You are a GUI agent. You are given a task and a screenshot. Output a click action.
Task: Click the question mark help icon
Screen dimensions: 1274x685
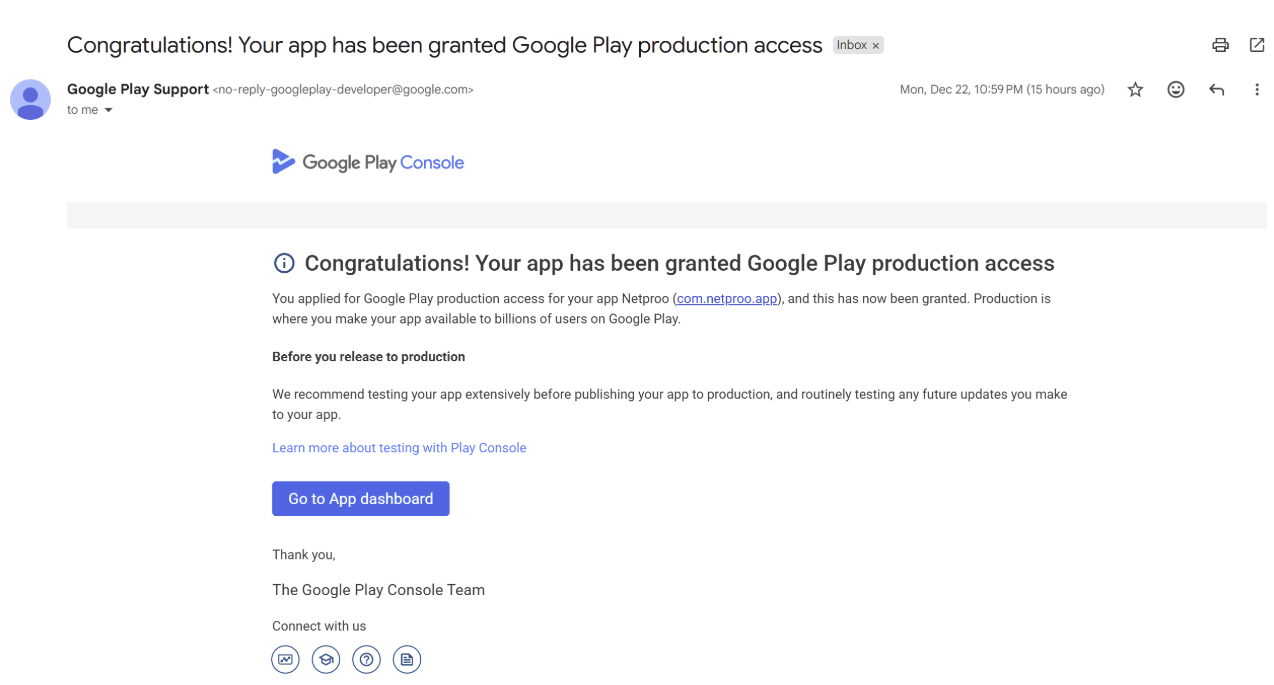pos(366,659)
